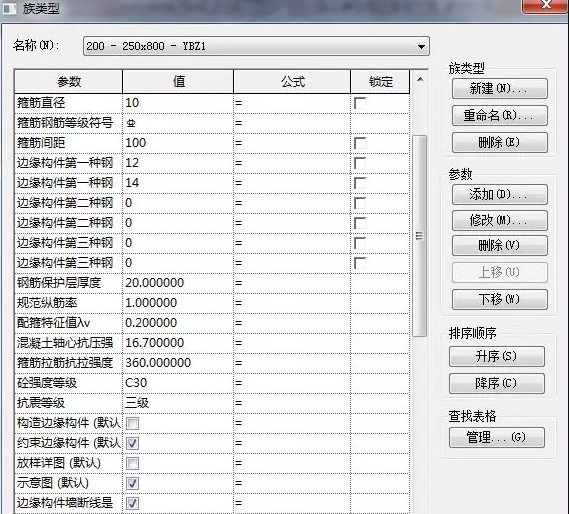Enable the 放样详图 (默认) checkbox
The image size is (569, 514).
(132, 463)
